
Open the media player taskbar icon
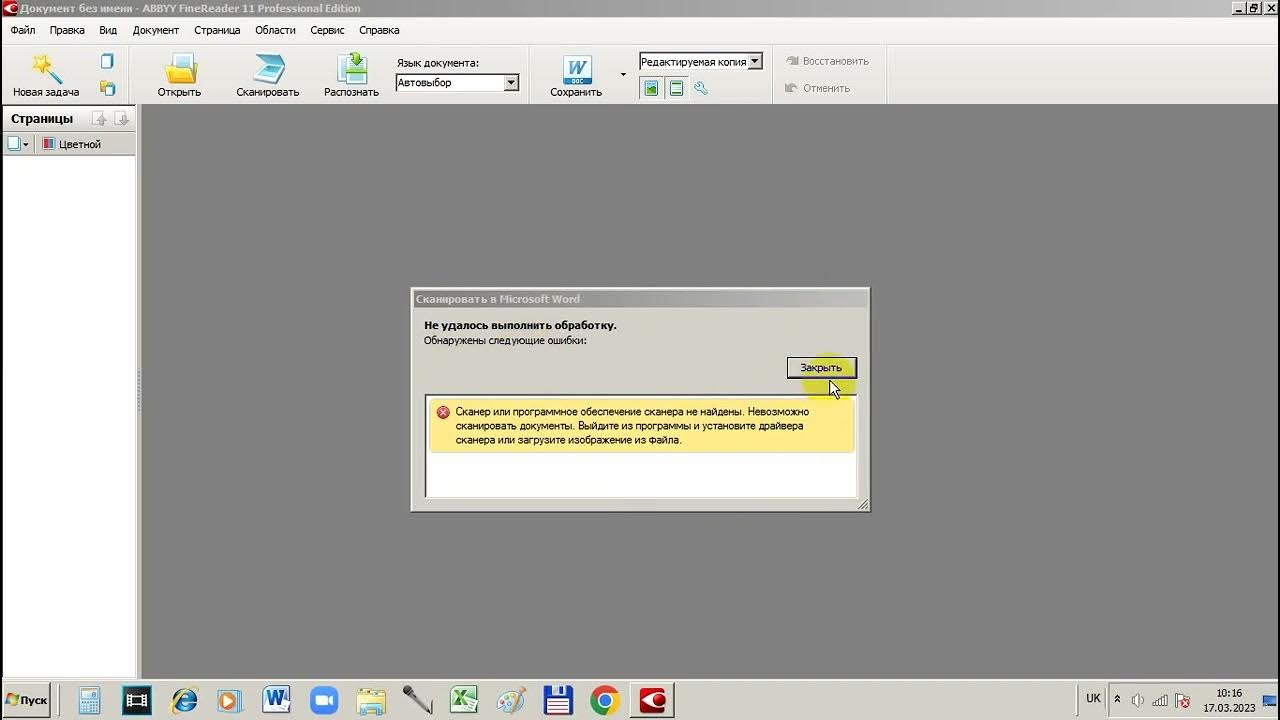pyautogui.click(x=229, y=700)
